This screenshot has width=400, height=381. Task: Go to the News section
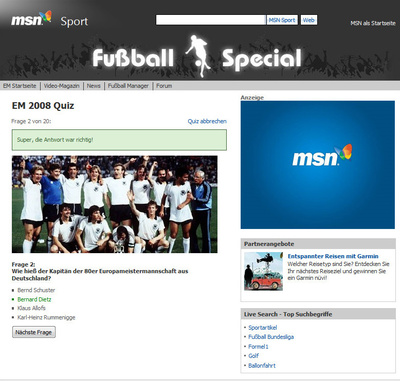coord(94,86)
